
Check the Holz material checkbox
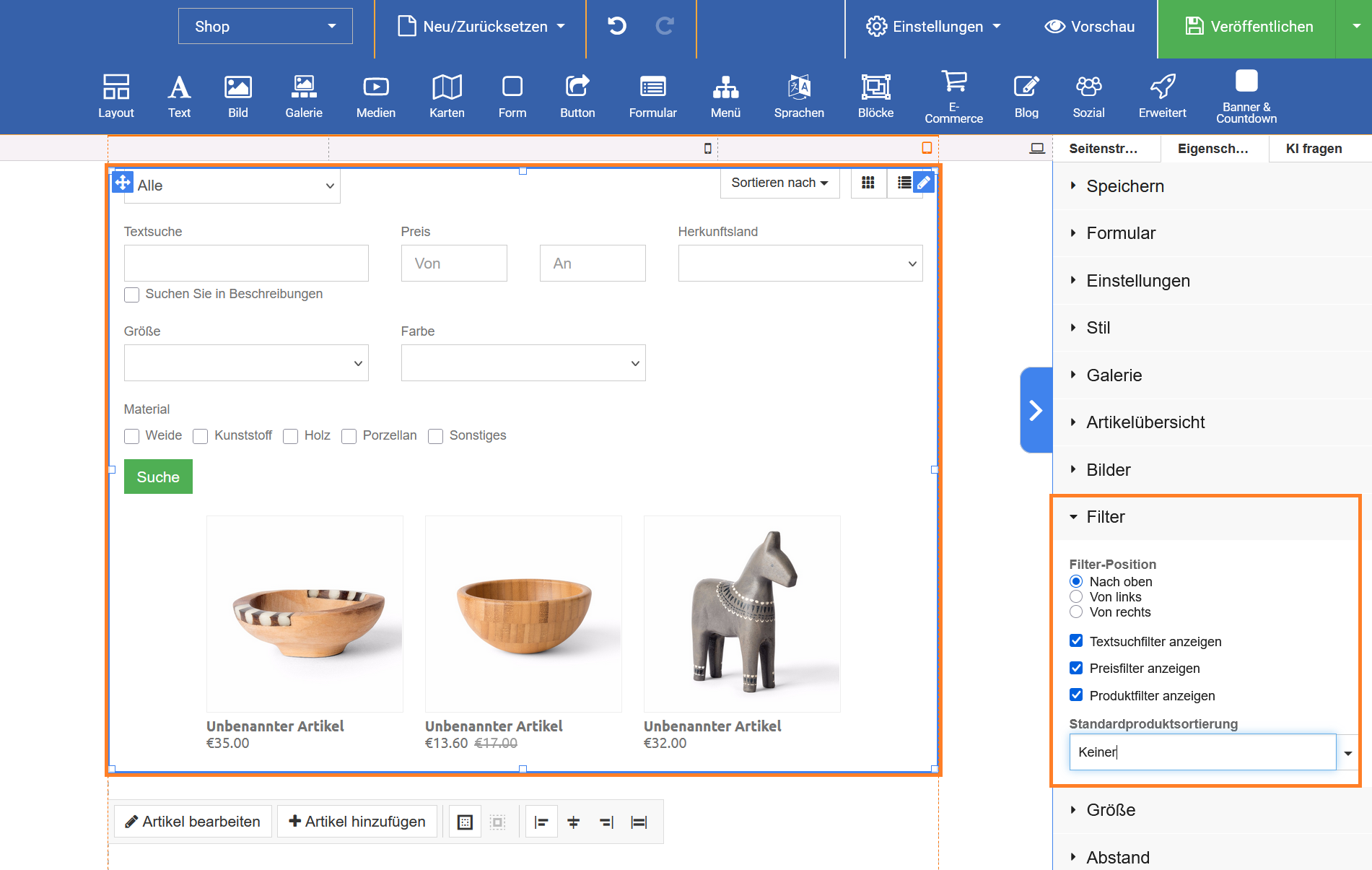pos(291,436)
